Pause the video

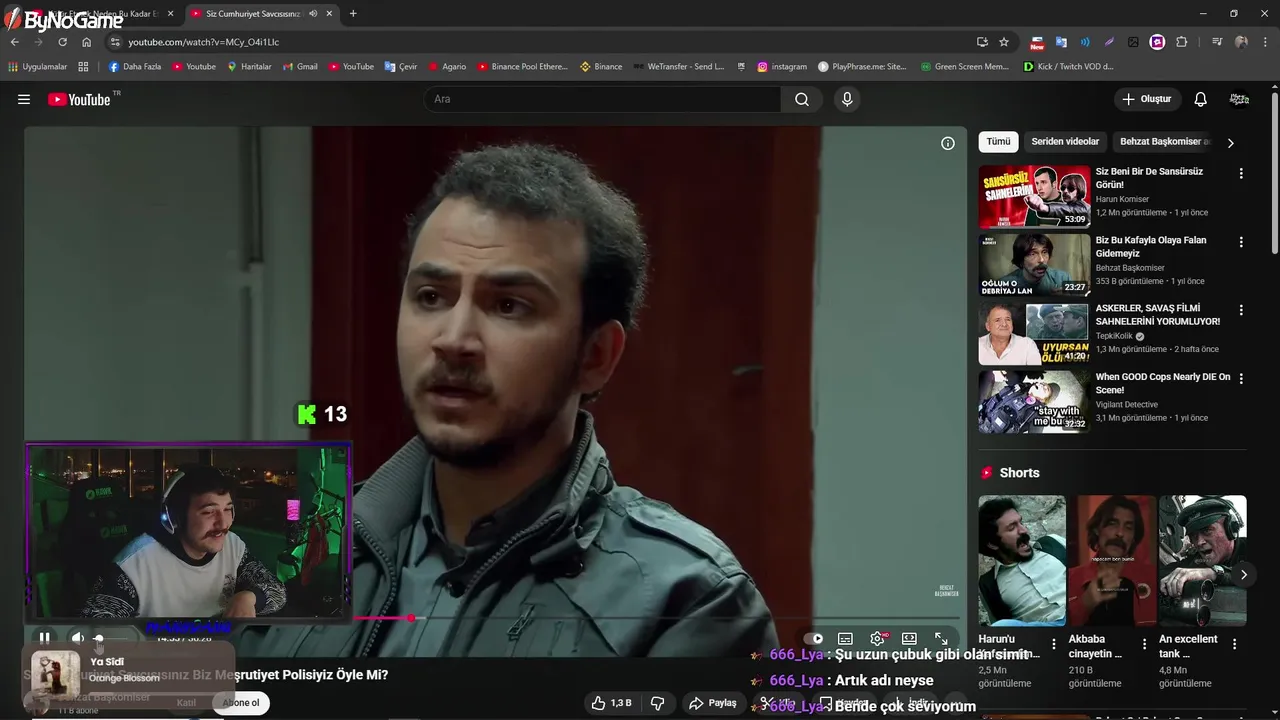44,638
